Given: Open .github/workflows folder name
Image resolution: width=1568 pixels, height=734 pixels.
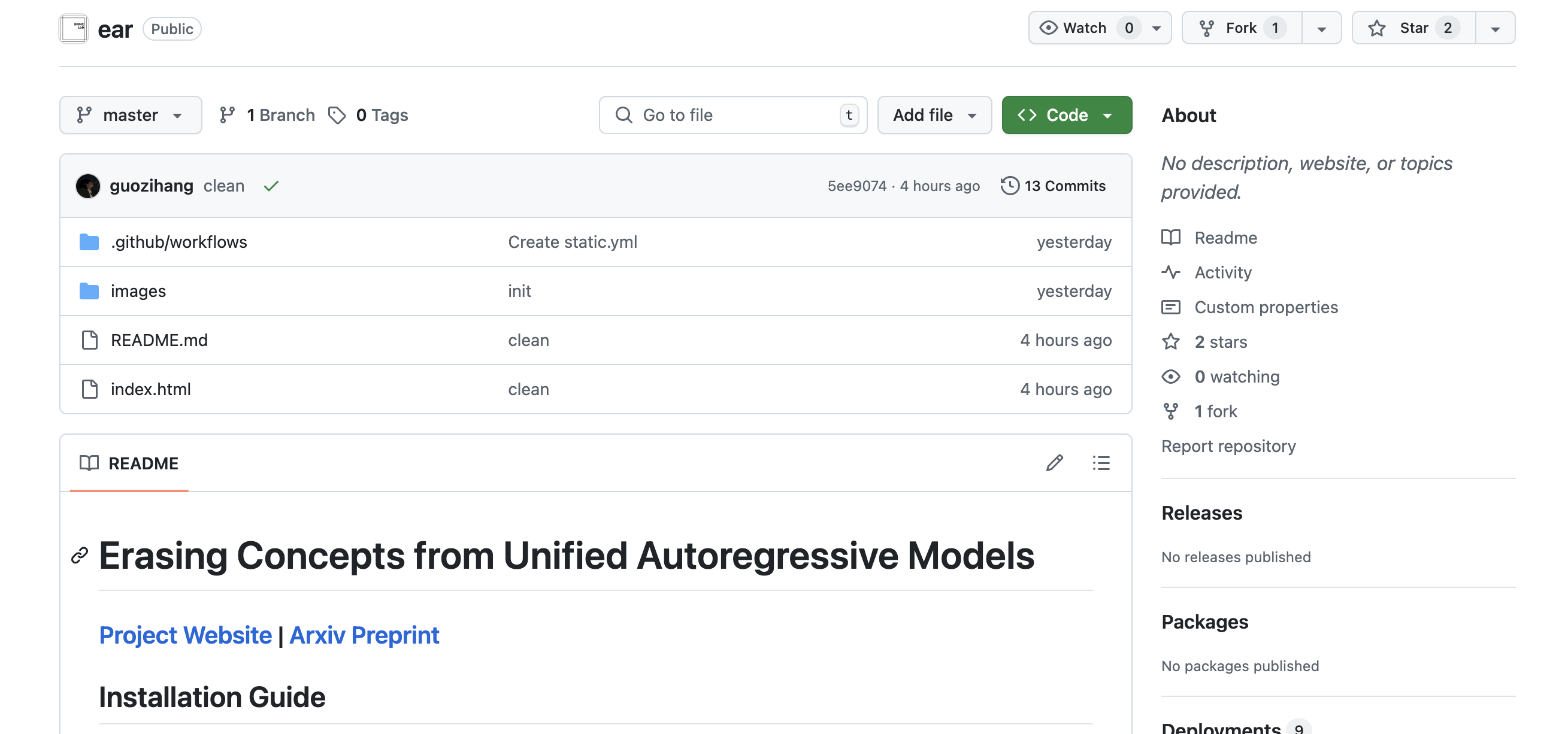Looking at the screenshot, I should [x=179, y=242].
